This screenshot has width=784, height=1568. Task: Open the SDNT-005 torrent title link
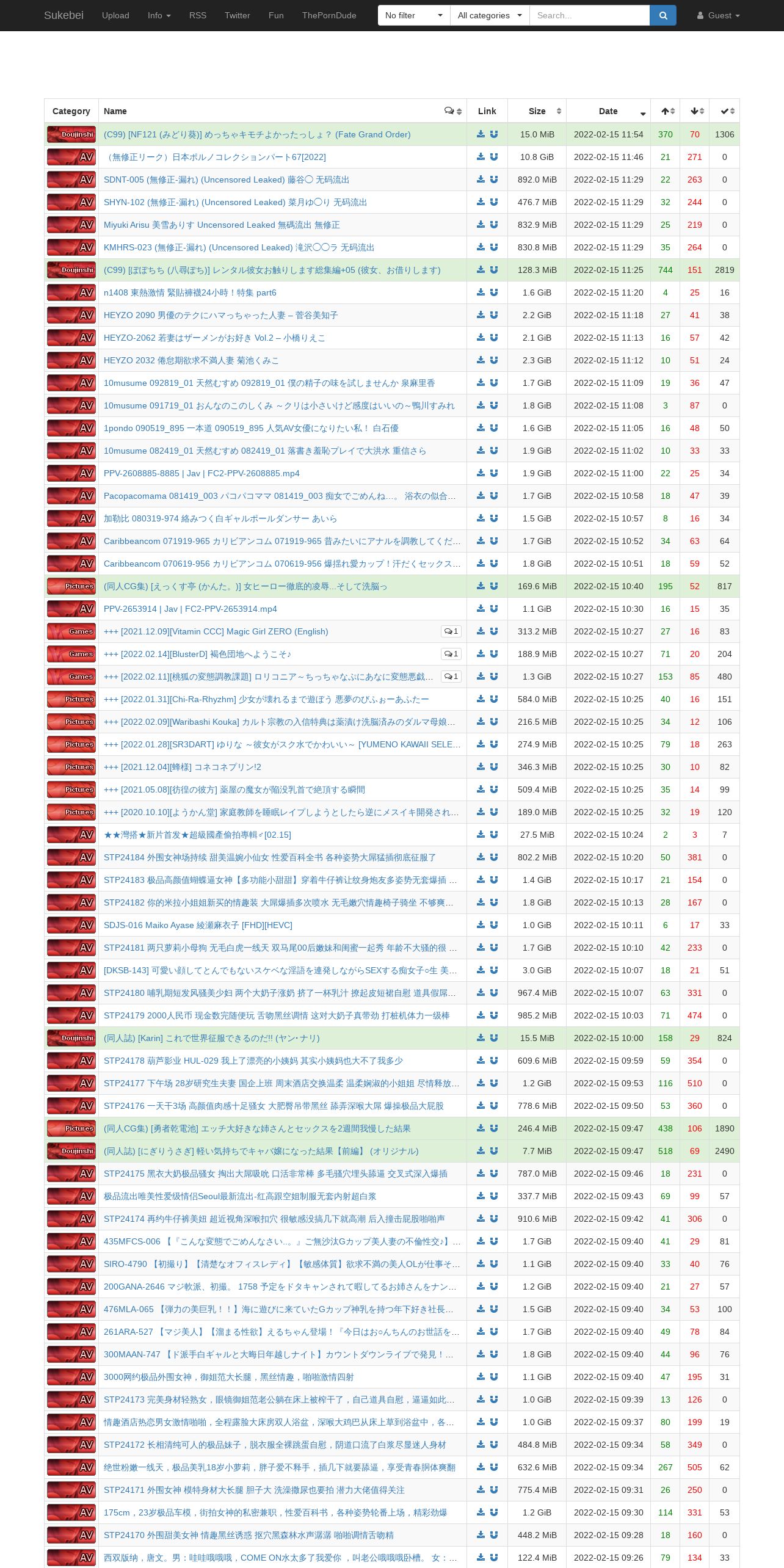click(227, 180)
